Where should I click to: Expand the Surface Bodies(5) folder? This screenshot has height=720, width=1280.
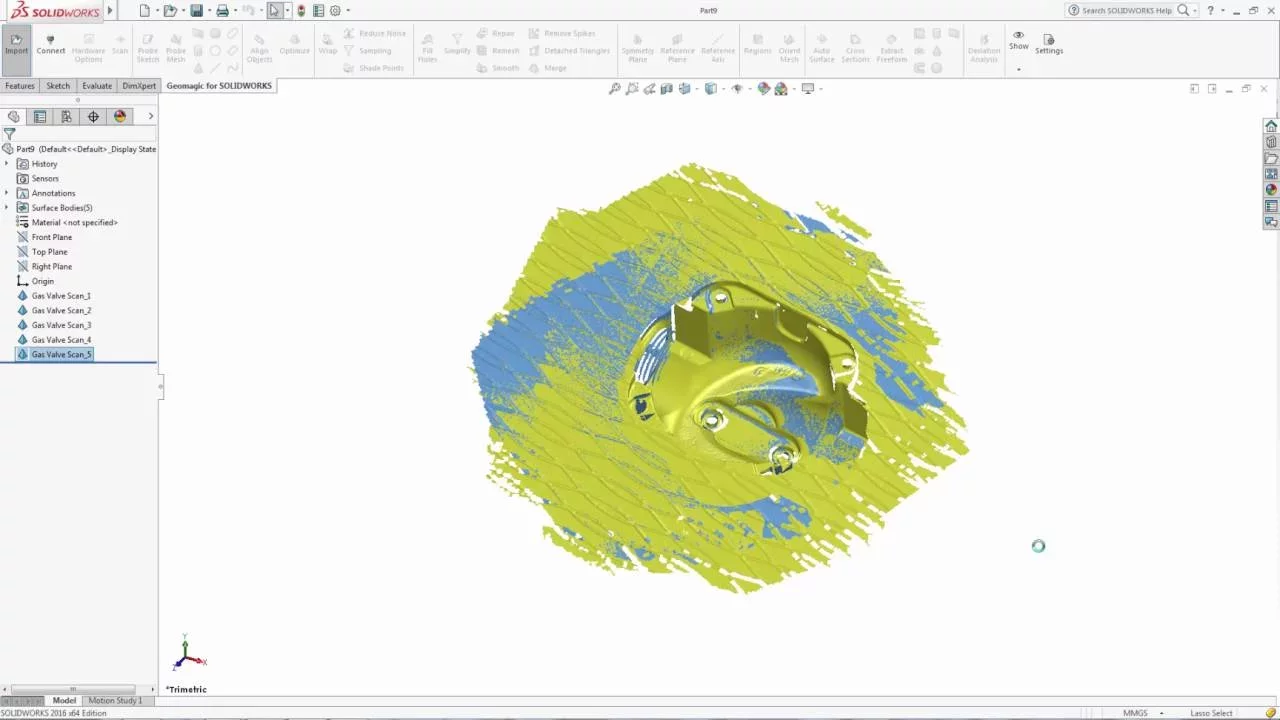[7, 208]
